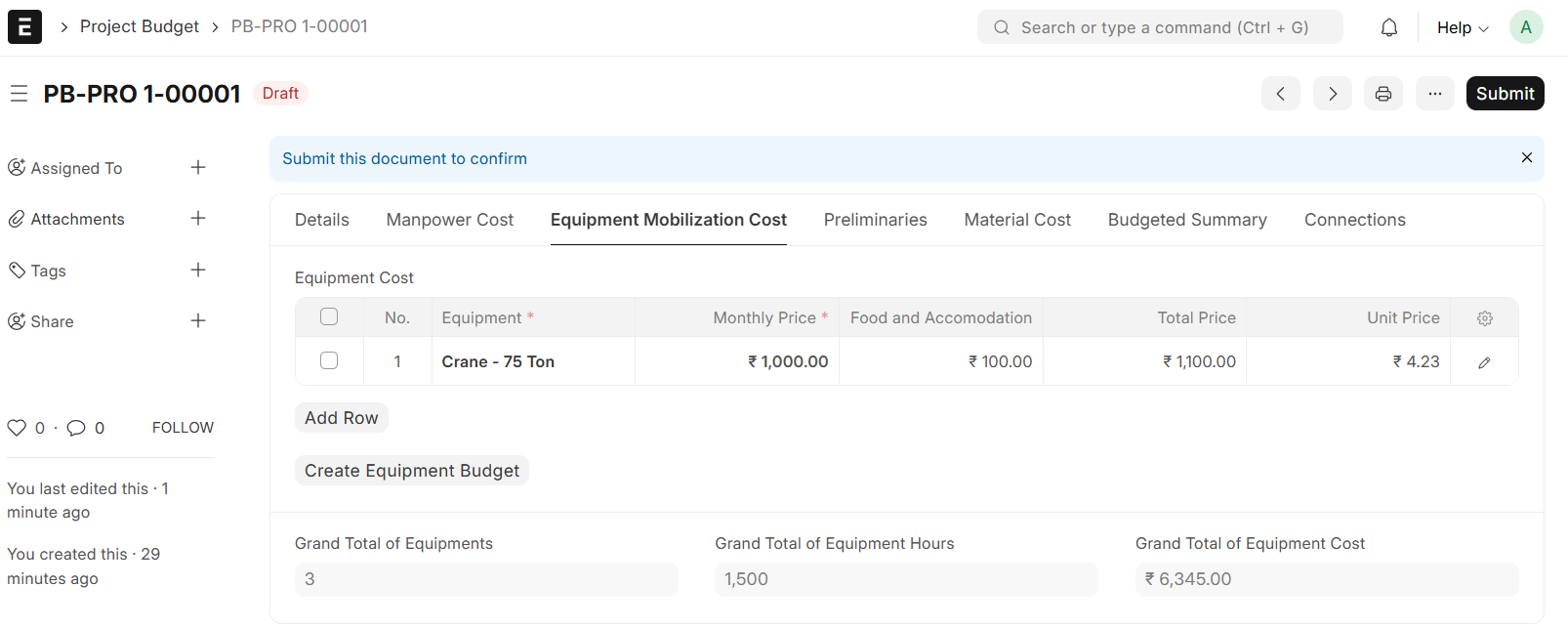Screen dimensions: 1568x628
Task: Open the Budgeted Summary tab
Action: click(1186, 220)
